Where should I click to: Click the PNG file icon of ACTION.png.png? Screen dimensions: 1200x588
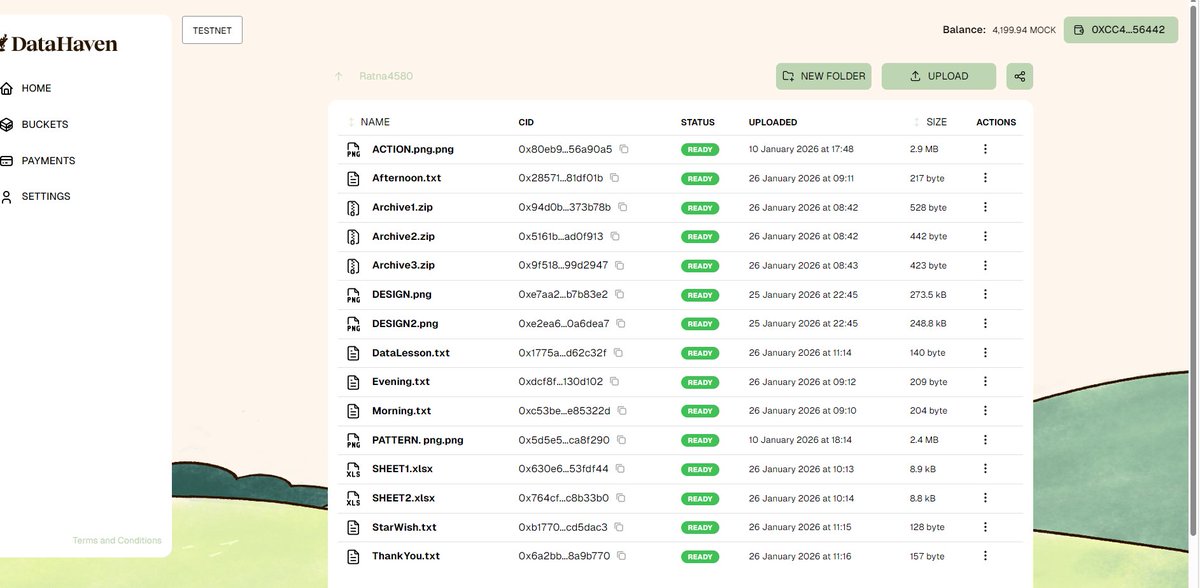coord(353,150)
